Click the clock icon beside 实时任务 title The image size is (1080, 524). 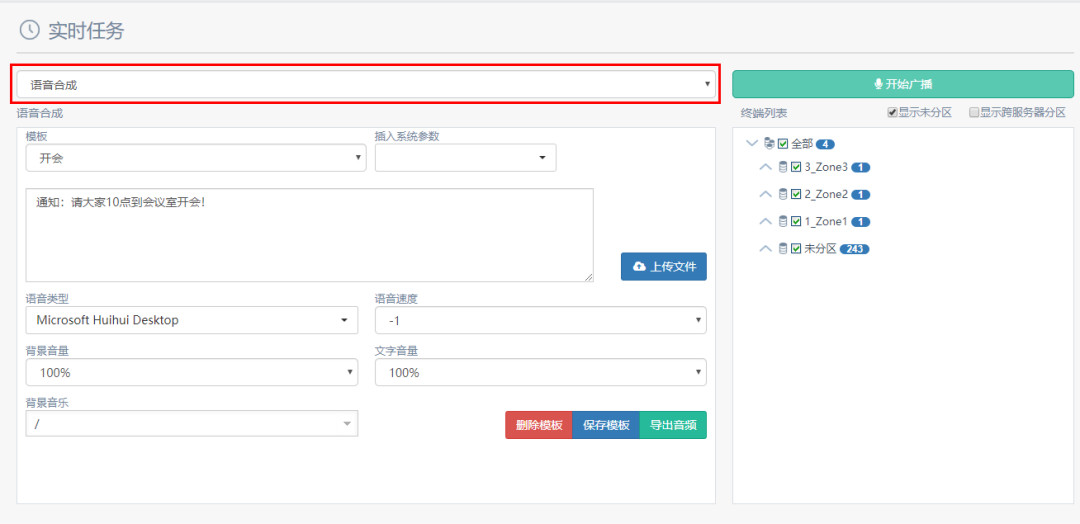[x=31, y=30]
